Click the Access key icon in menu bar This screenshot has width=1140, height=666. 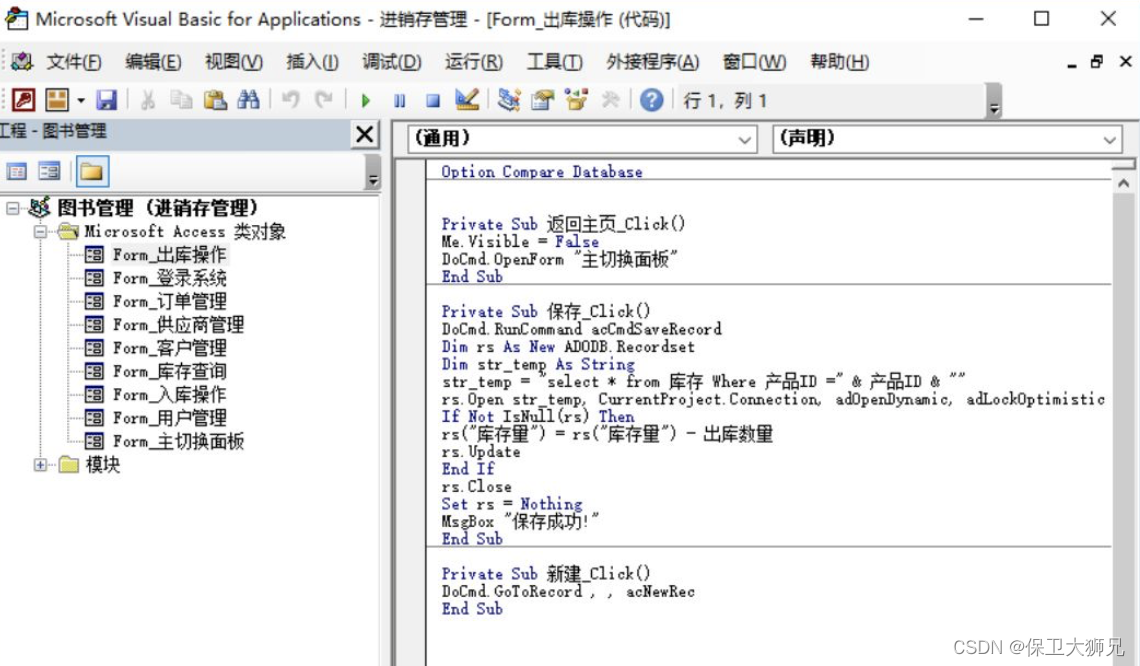pyautogui.click(x=21, y=62)
